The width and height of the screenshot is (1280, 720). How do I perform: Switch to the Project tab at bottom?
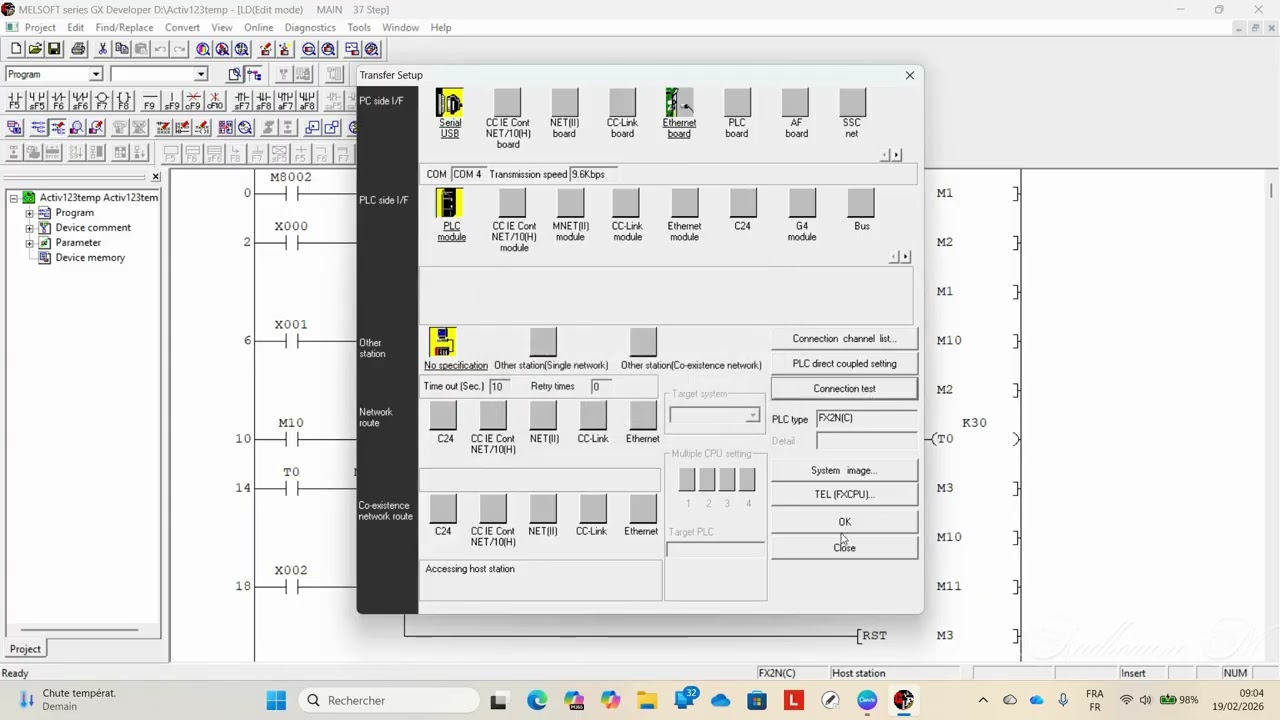[25, 649]
